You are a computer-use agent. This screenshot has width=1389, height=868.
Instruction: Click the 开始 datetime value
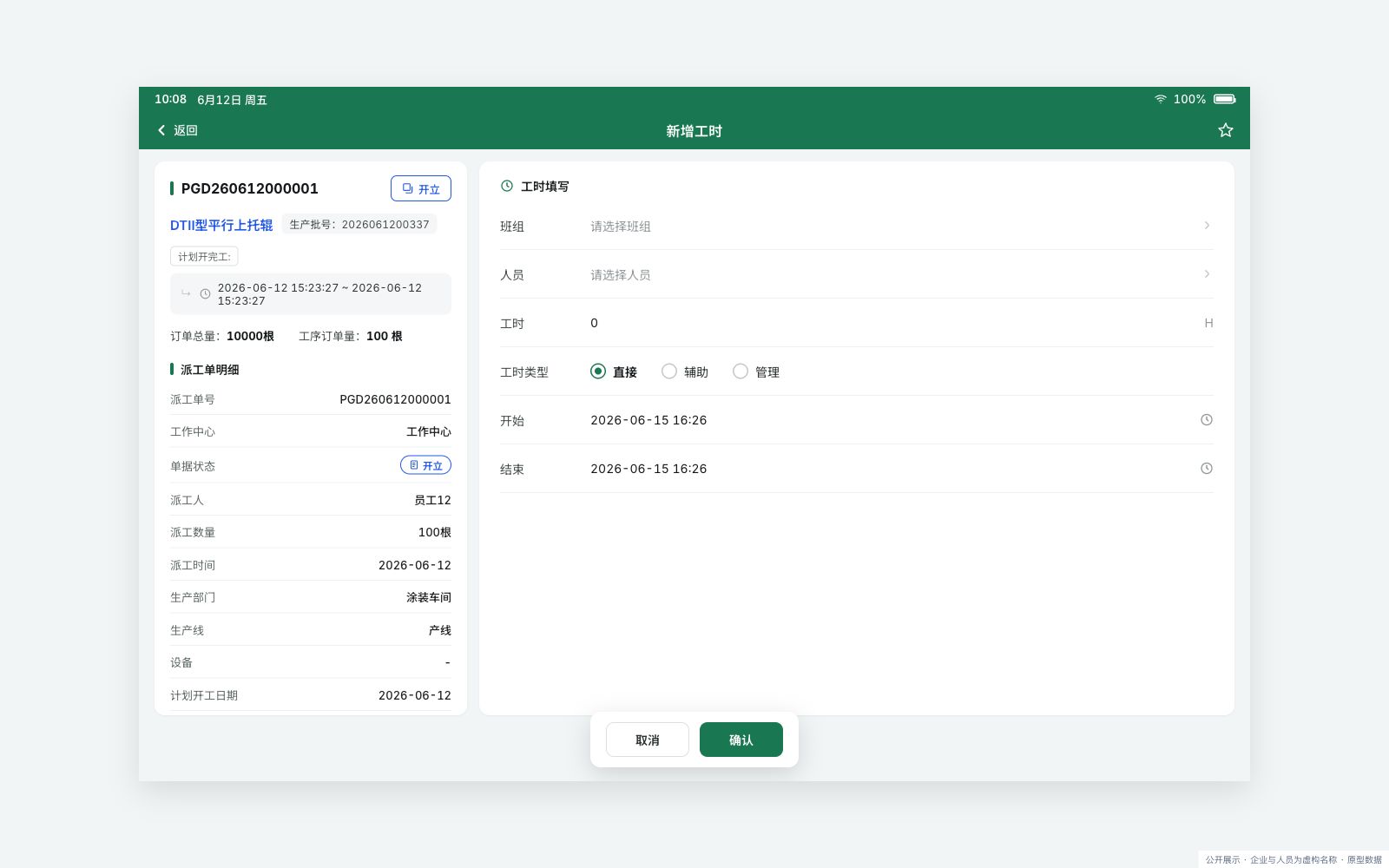648,420
